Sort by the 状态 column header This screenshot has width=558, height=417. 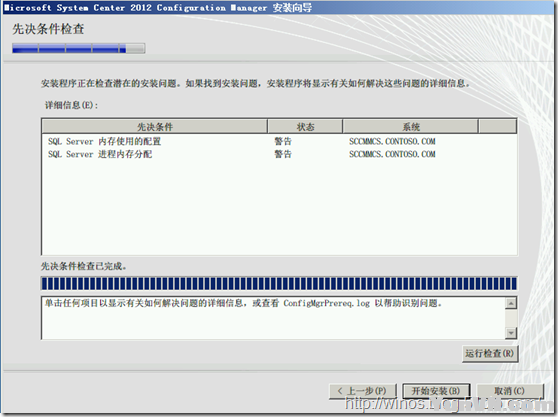(x=305, y=127)
